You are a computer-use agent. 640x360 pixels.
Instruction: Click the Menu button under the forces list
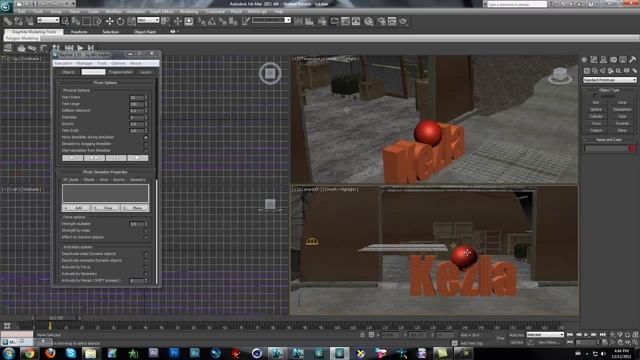tap(135, 208)
